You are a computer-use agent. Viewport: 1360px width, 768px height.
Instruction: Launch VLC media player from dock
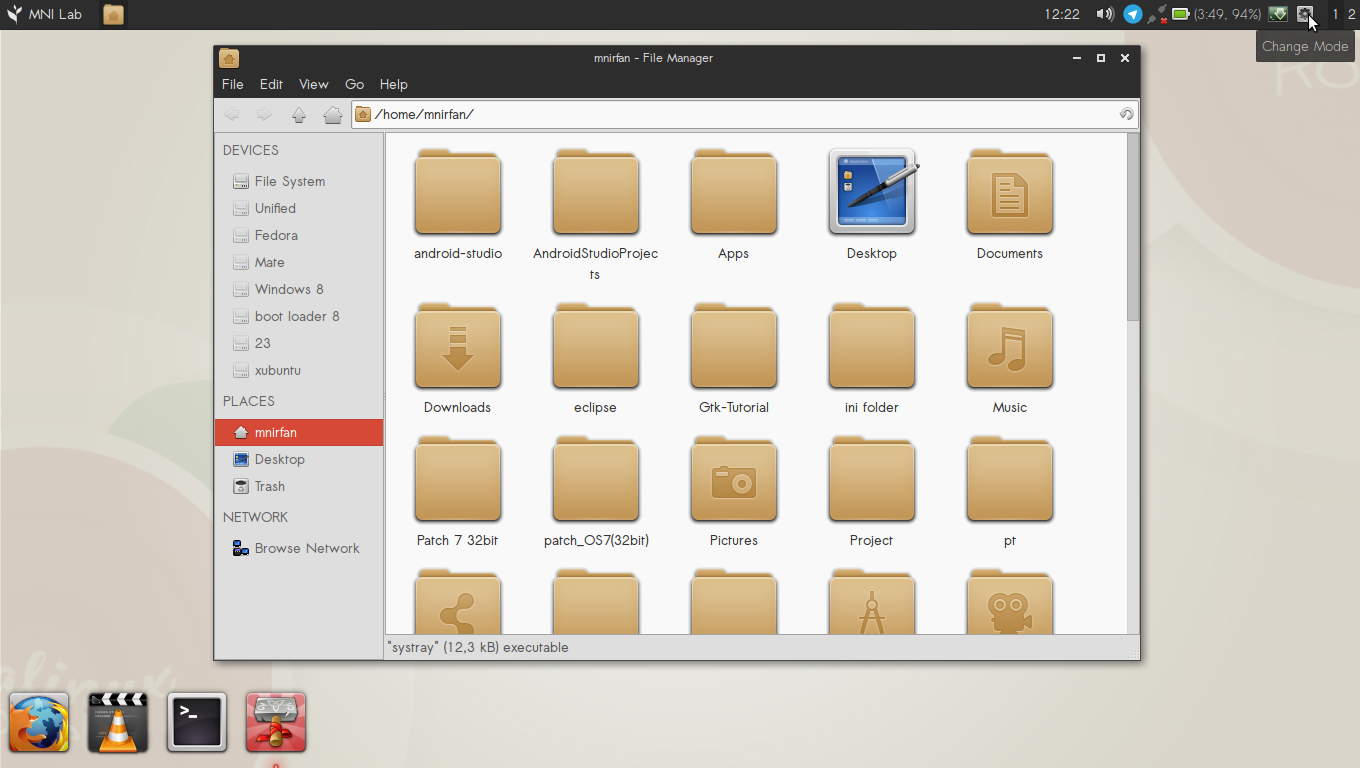[x=118, y=722]
